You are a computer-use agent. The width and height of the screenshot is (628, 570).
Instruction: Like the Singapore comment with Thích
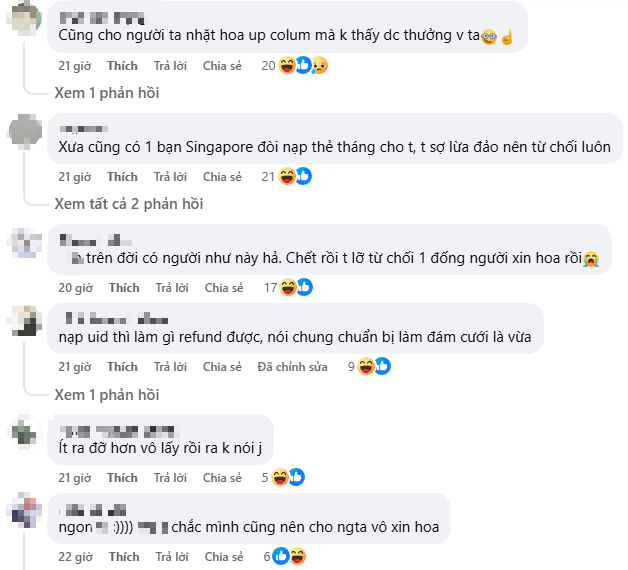tap(122, 177)
